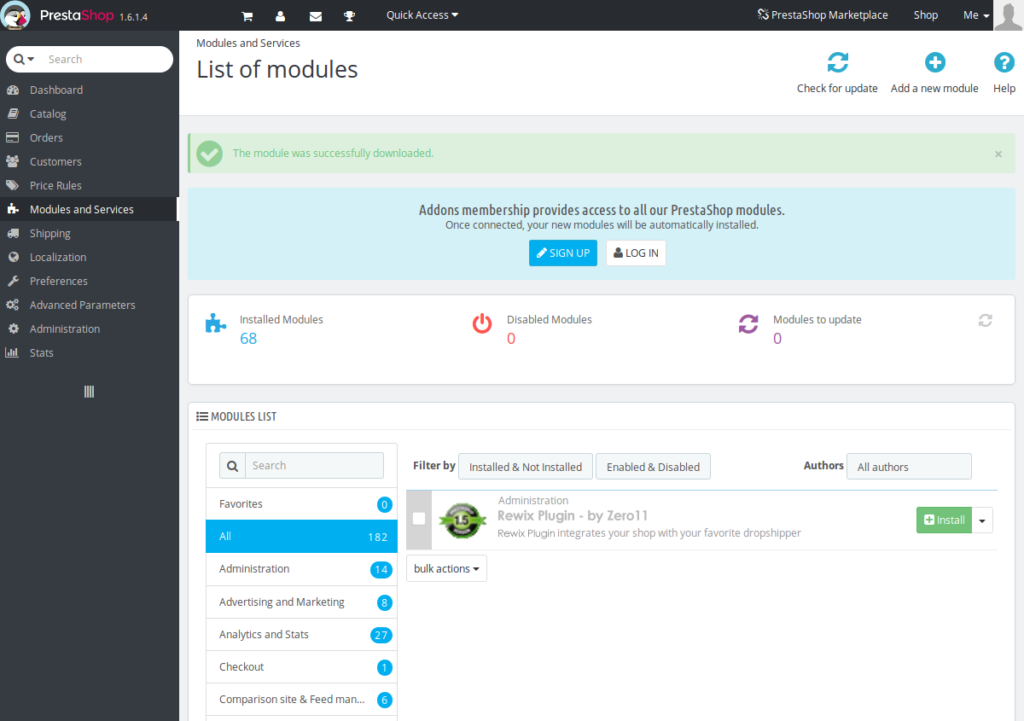The height and width of the screenshot is (721, 1024).
Task: Click the Help question mark icon
Action: coord(1004,63)
